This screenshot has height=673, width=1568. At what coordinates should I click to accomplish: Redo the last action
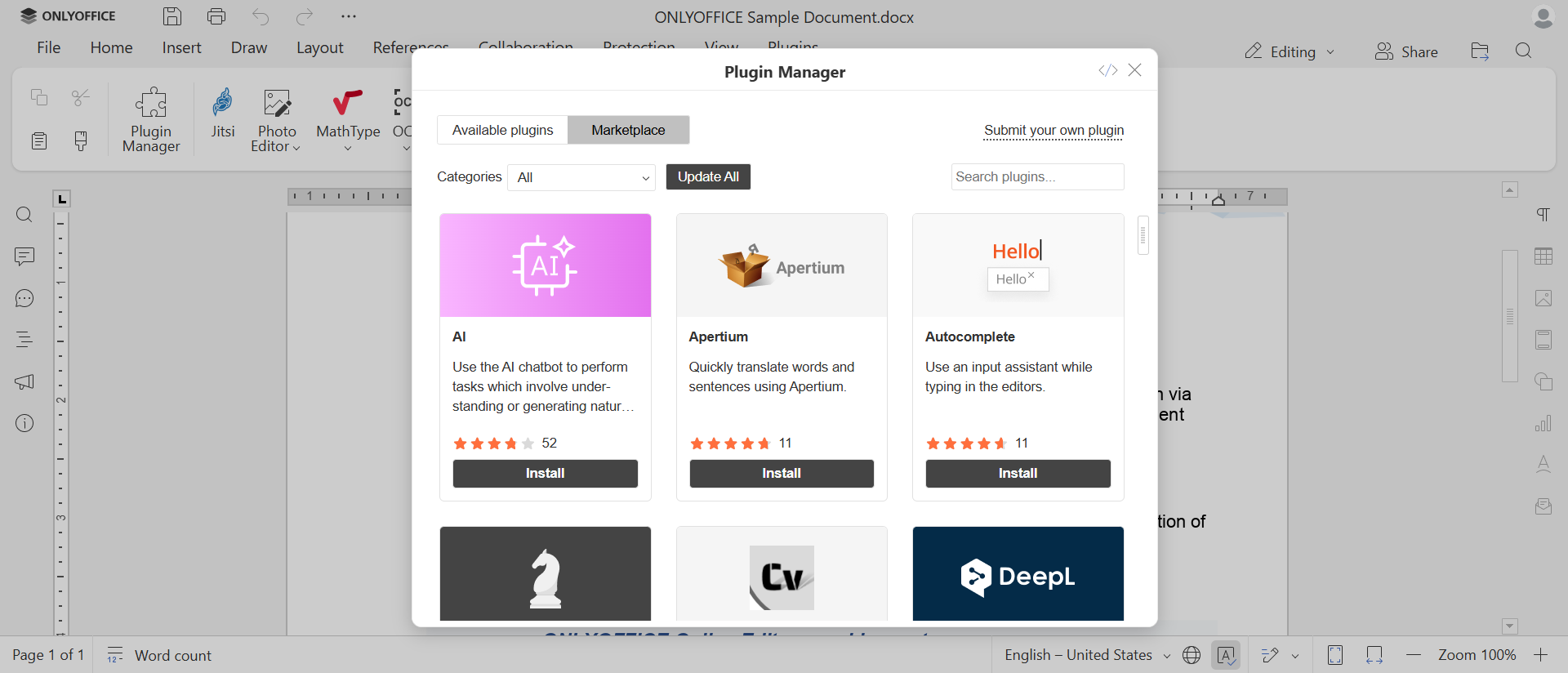click(x=305, y=16)
